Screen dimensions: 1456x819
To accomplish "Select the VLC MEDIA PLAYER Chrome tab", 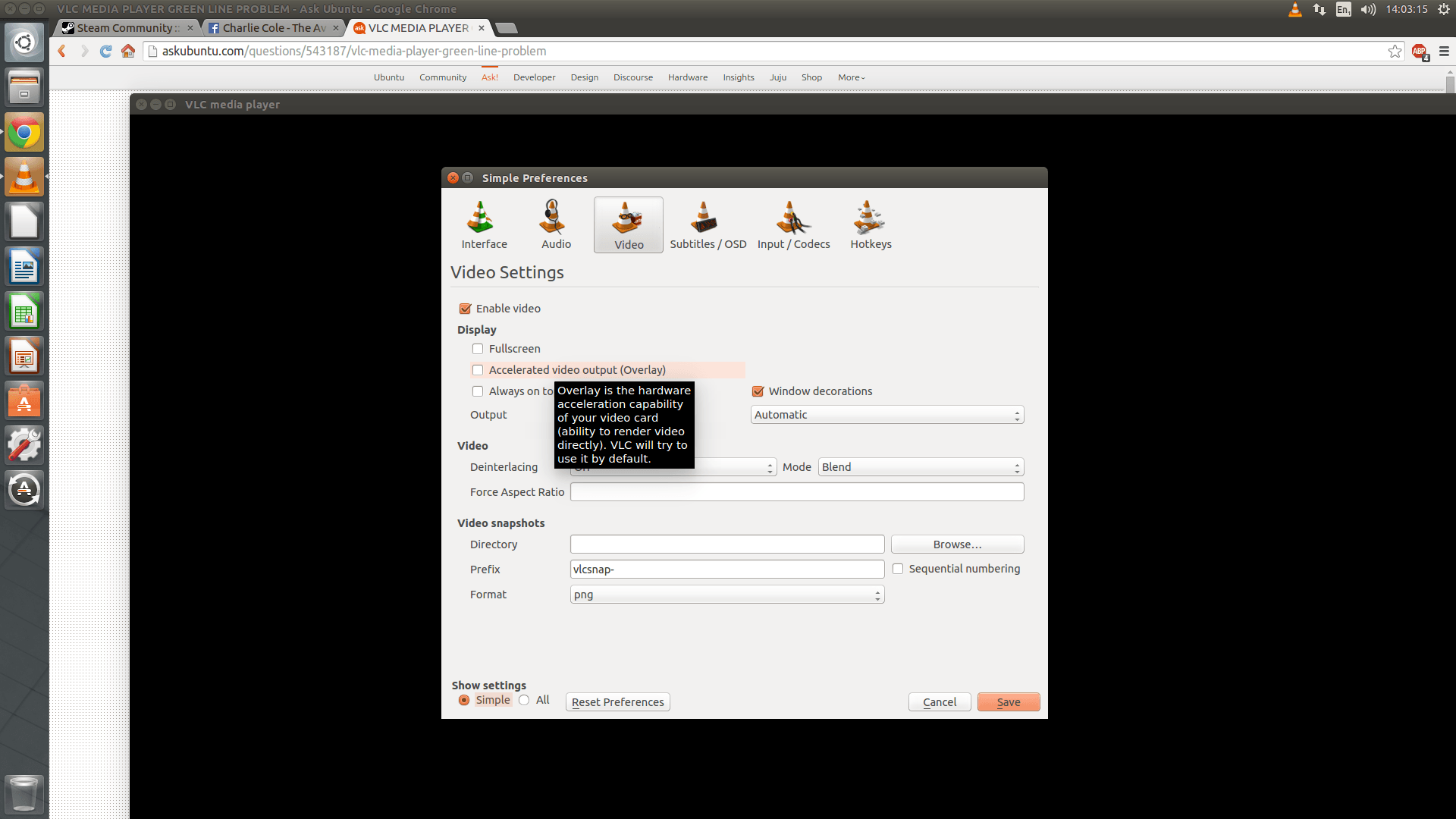I will pyautogui.click(x=418, y=28).
